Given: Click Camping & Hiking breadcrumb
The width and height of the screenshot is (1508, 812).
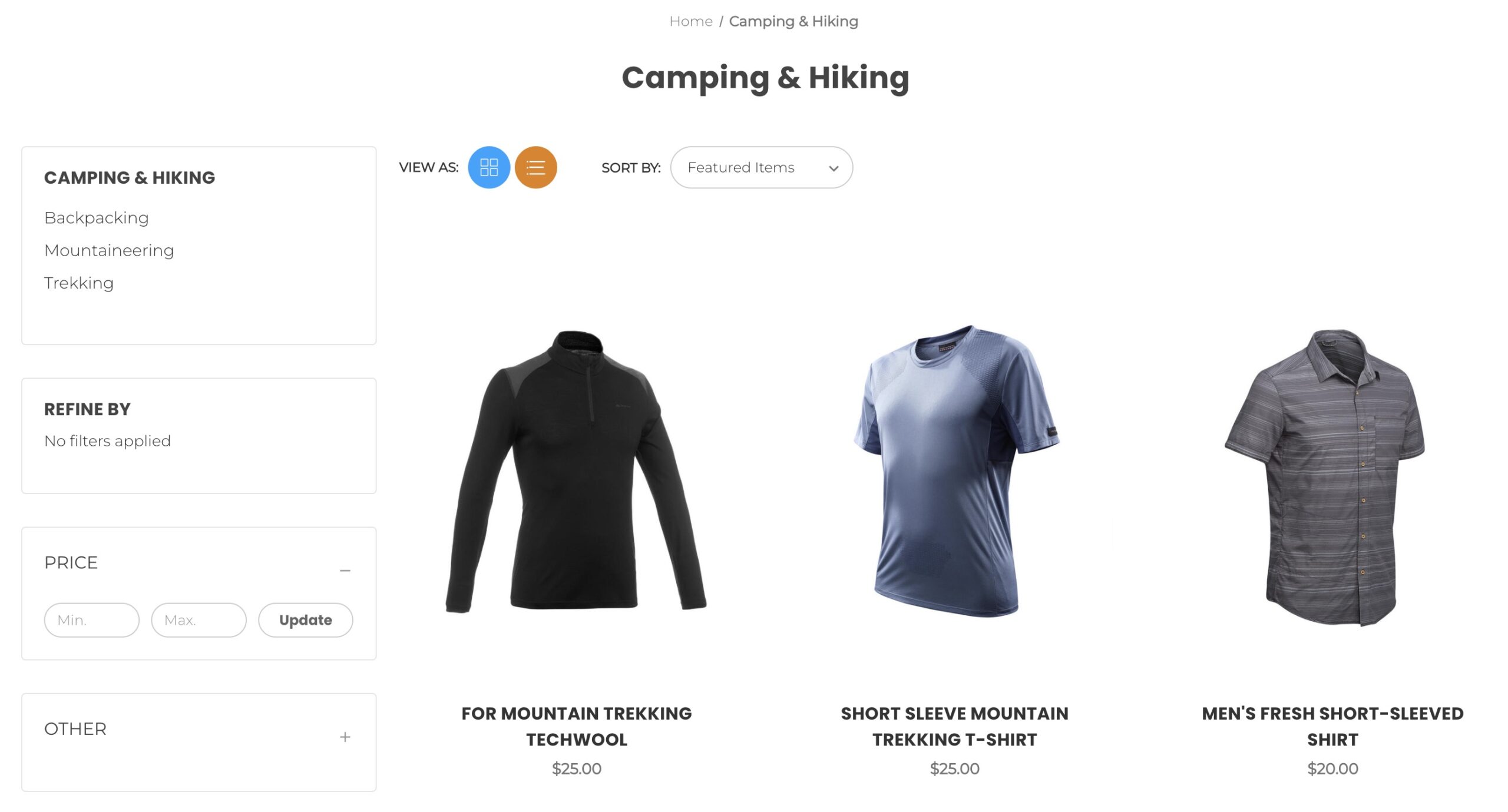Looking at the screenshot, I should (793, 21).
